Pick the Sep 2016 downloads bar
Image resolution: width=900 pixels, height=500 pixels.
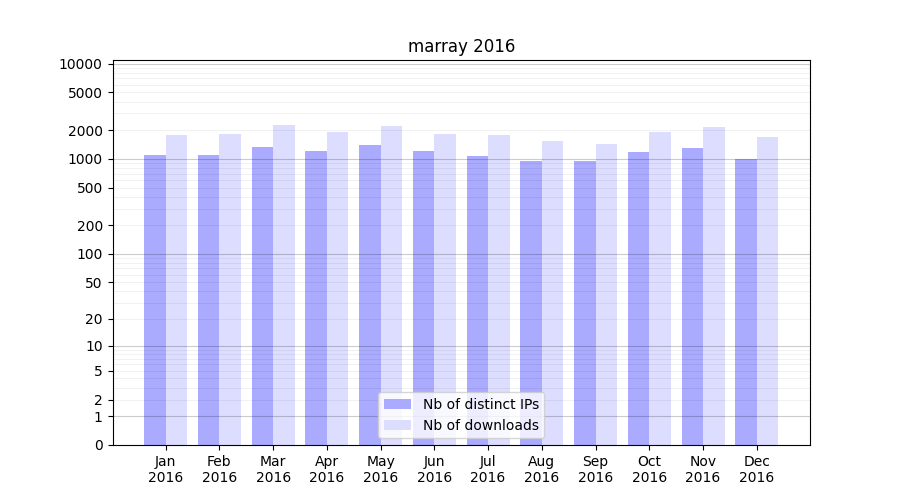point(606,295)
